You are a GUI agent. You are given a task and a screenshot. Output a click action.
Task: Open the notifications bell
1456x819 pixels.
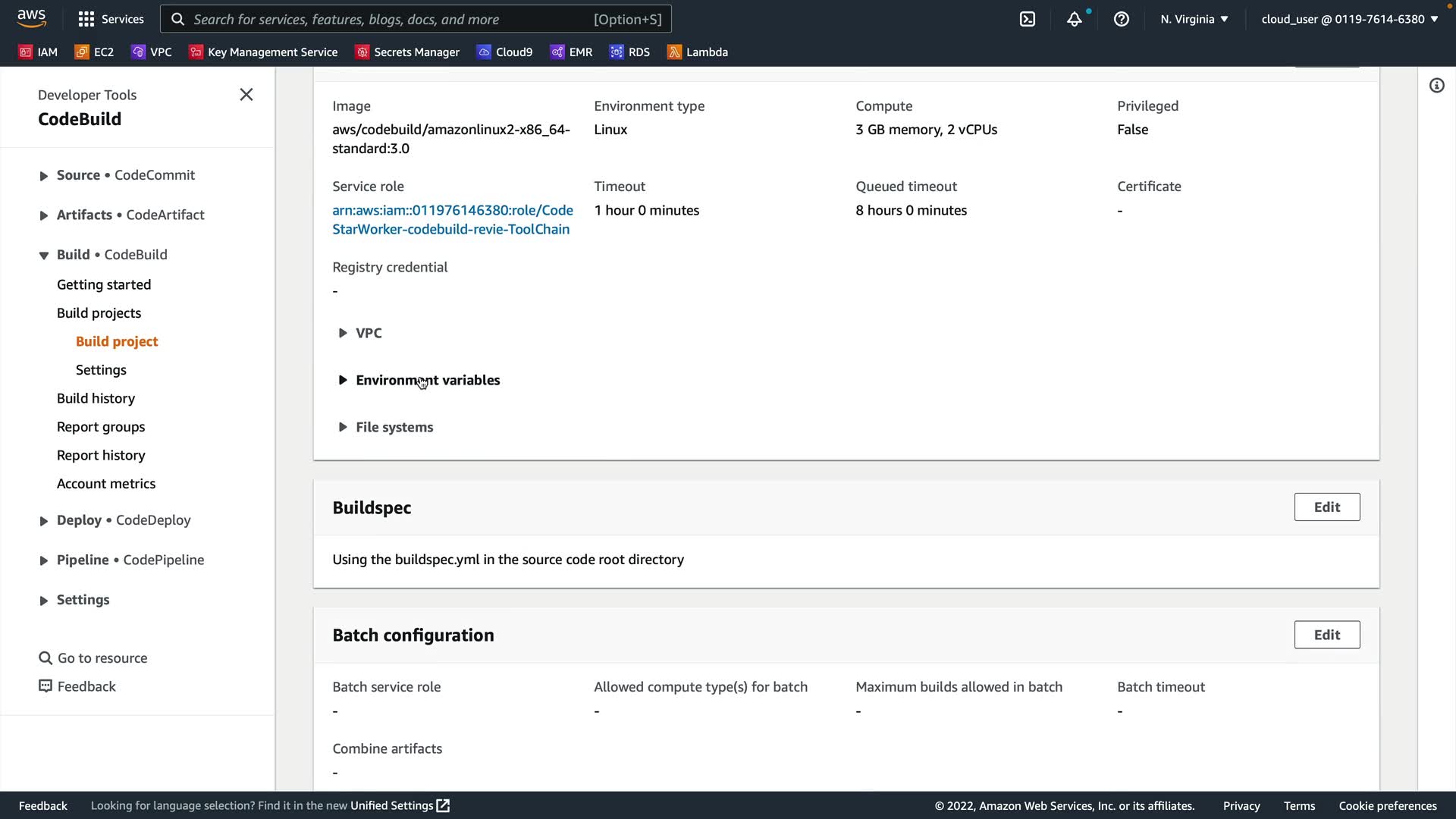pos(1074,19)
